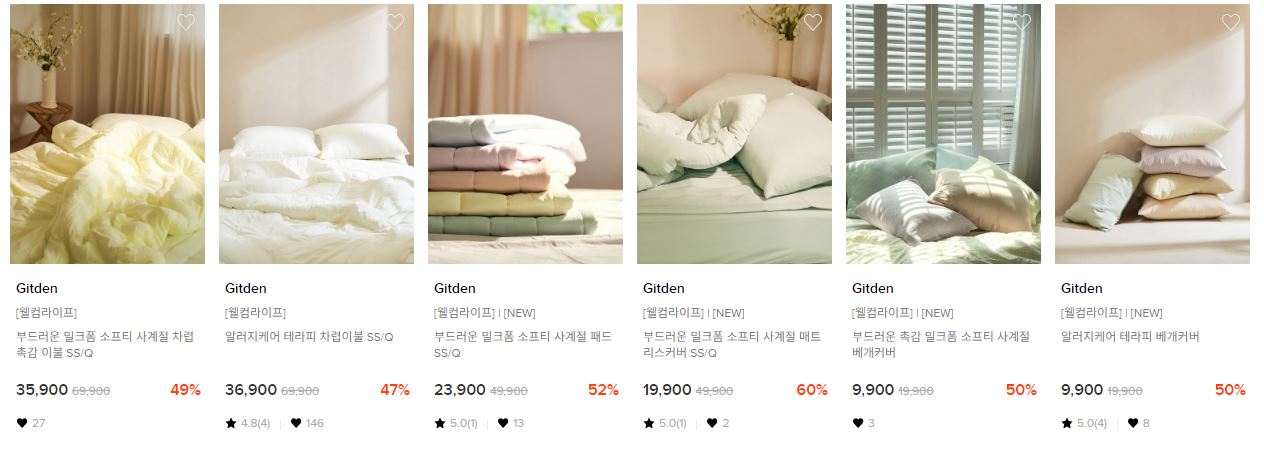Click the black heart icon showing 27 likes
Image resolution: width=1264 pixels, height=460 pixels.
point(22,423)
